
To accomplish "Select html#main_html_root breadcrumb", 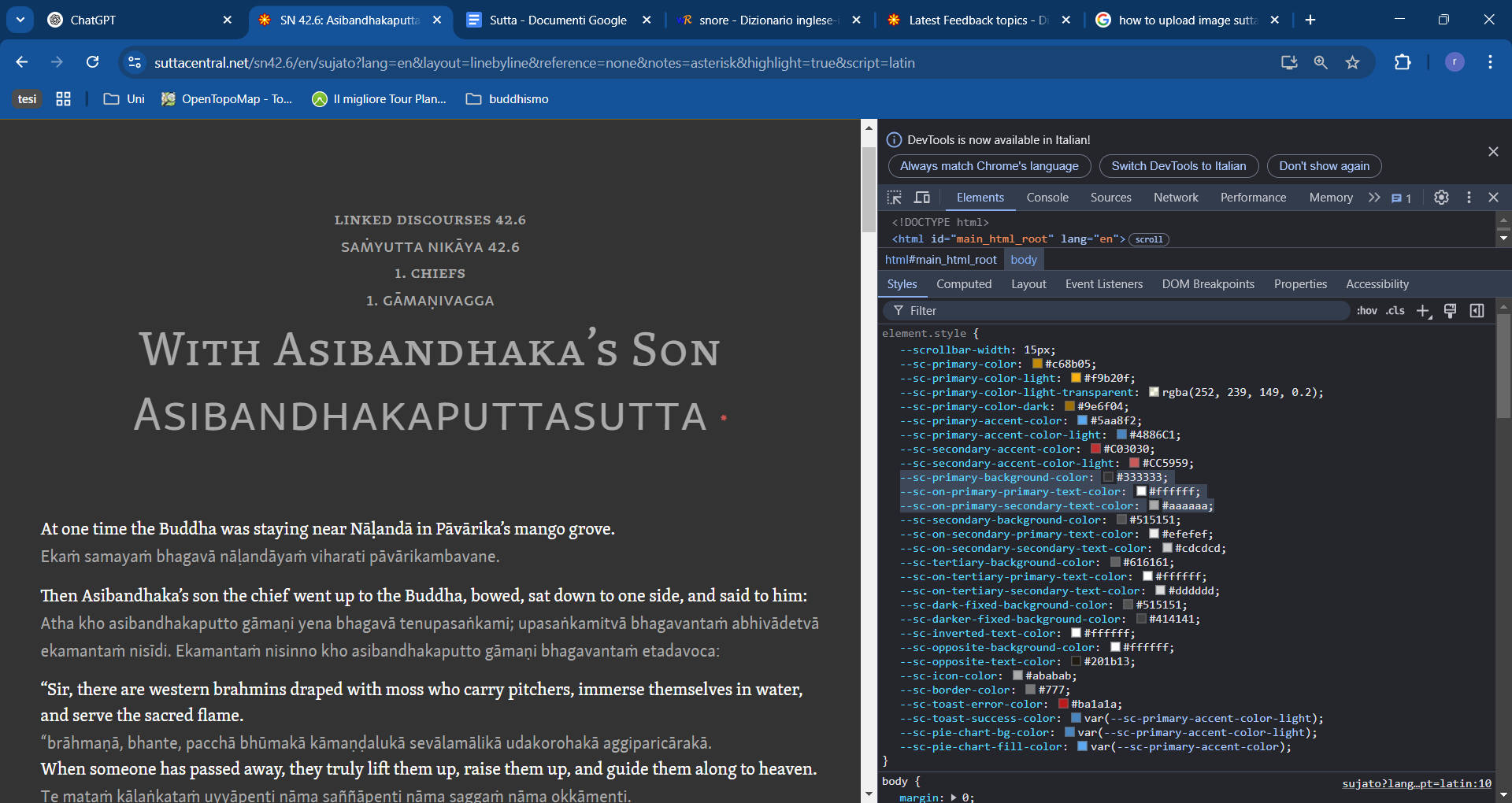I will (x=940, y=260).
